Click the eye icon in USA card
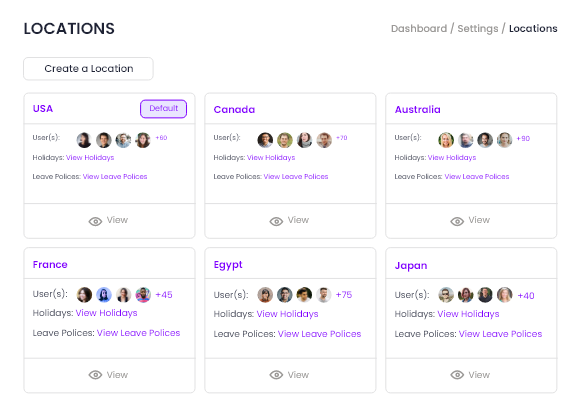580x414 pixels. click(x=95, y=221)
